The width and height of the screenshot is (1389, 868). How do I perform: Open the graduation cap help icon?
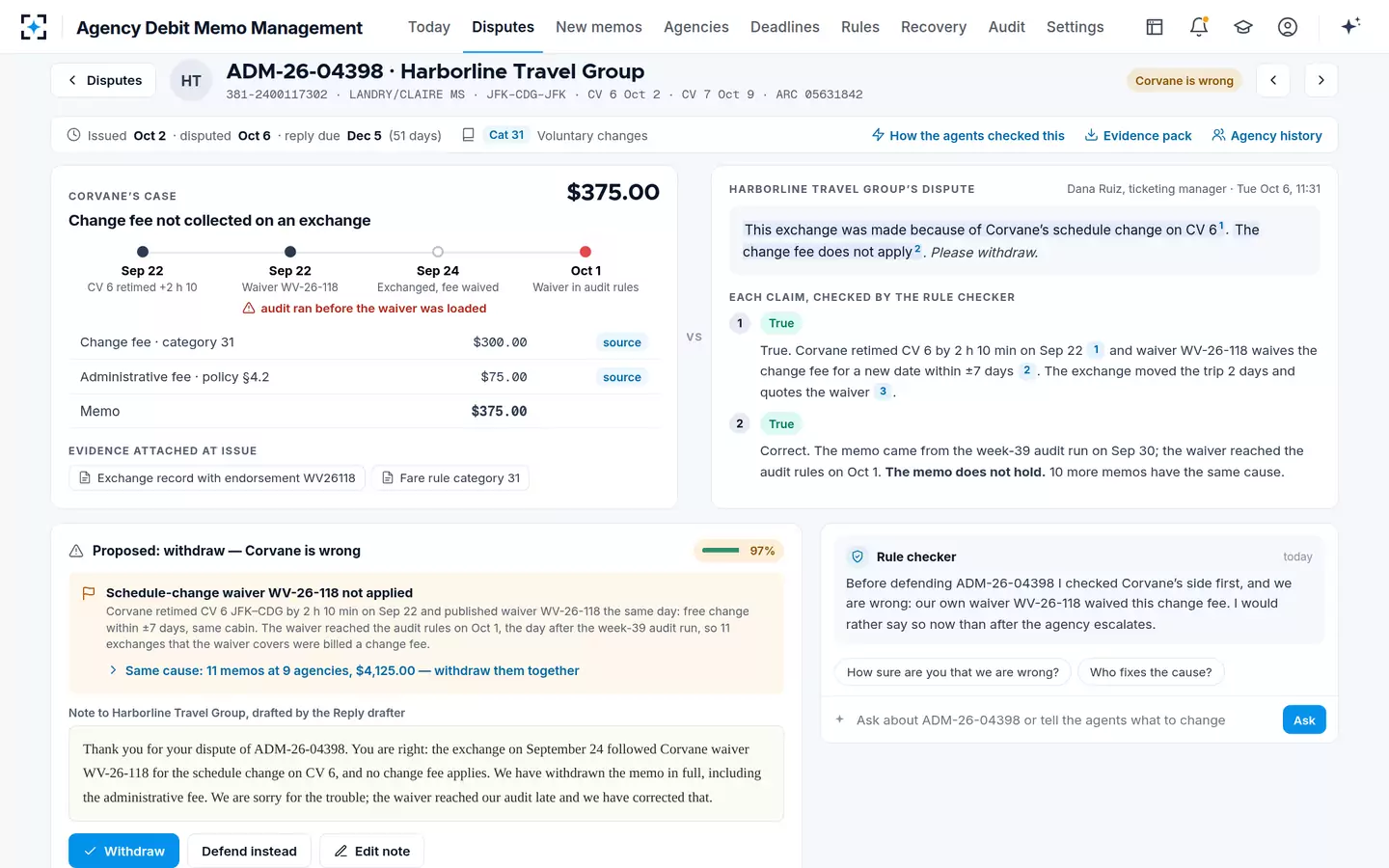[x=1243, y=27]
